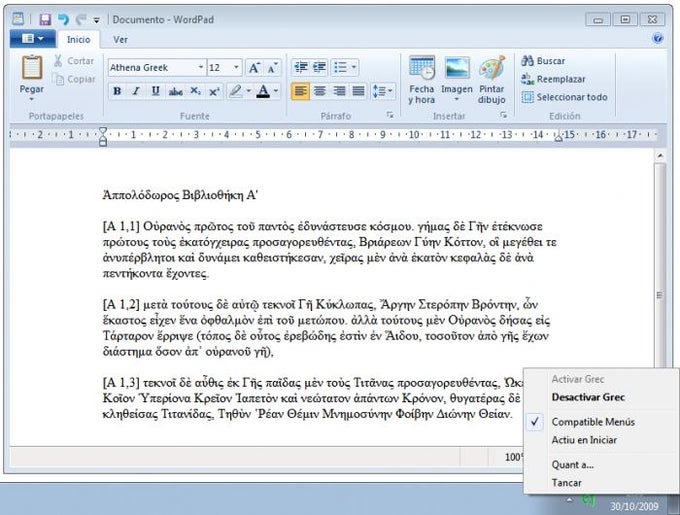Viewport: 680px width, 515px height.
Task: Click in the document heading Ἀπολλόδωρος Βιβλιοθήκη
Action: point(180,195)
